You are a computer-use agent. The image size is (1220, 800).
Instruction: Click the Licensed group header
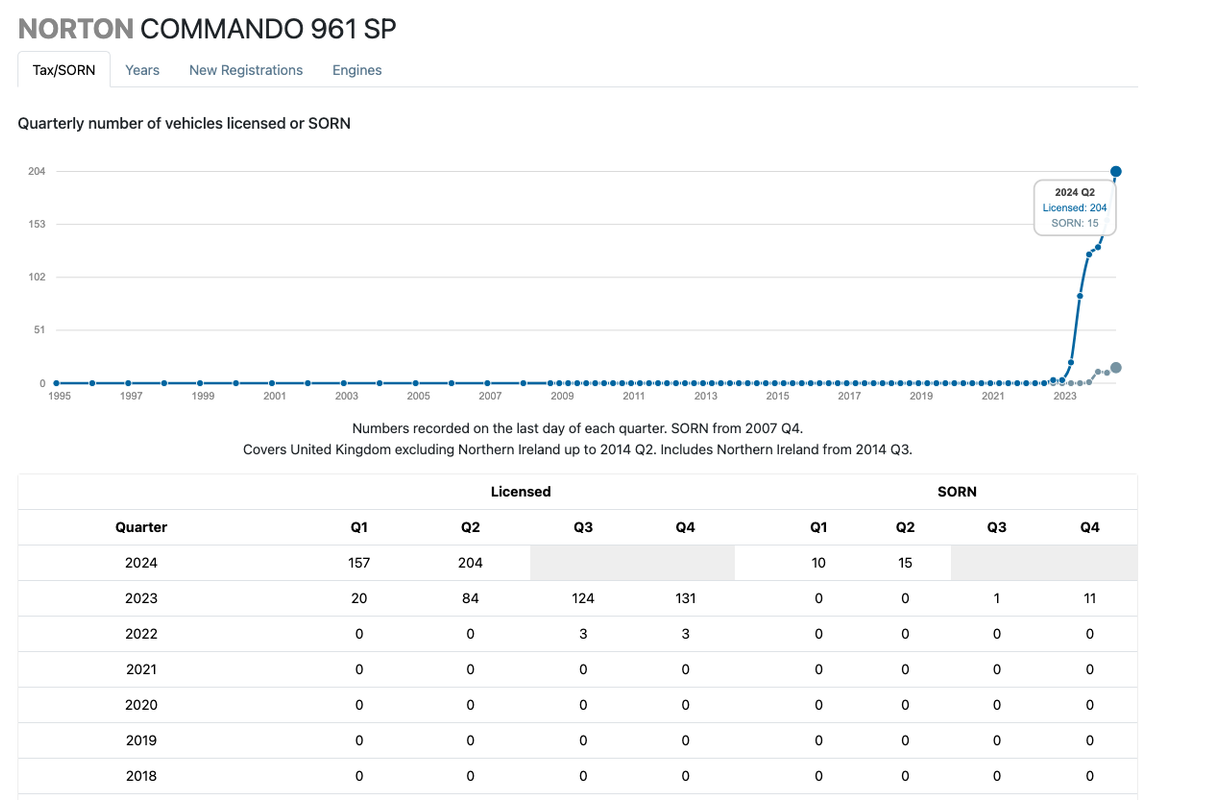coord(521,492)
